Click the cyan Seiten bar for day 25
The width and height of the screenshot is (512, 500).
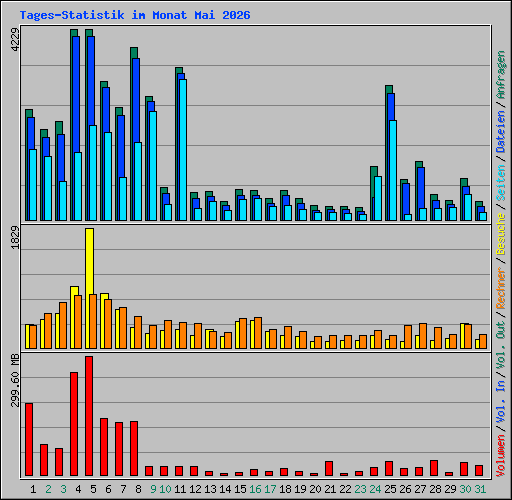(x=393, y=171)
